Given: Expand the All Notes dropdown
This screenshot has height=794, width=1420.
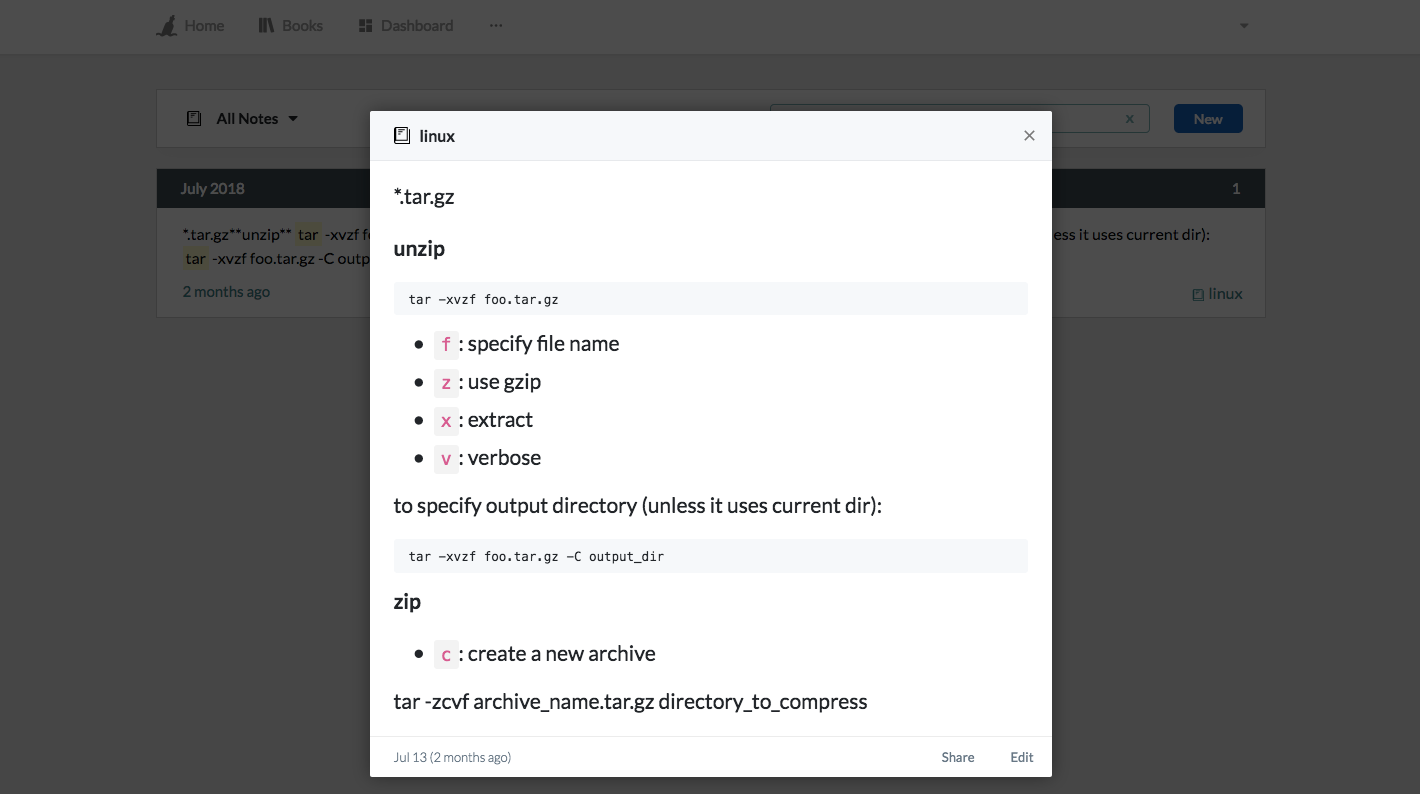Looking at the screenshot, I should [x=257, y=118].
